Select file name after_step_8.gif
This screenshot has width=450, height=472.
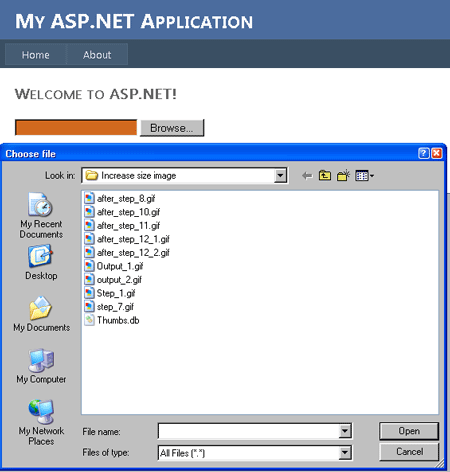coord(126,199)
